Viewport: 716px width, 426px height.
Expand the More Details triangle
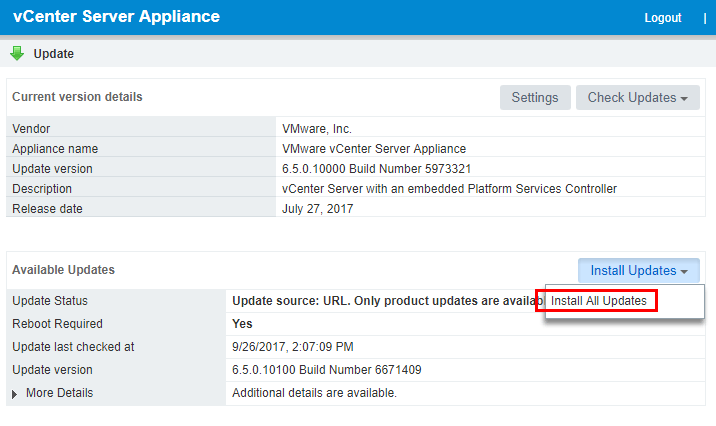click(15, 394)
